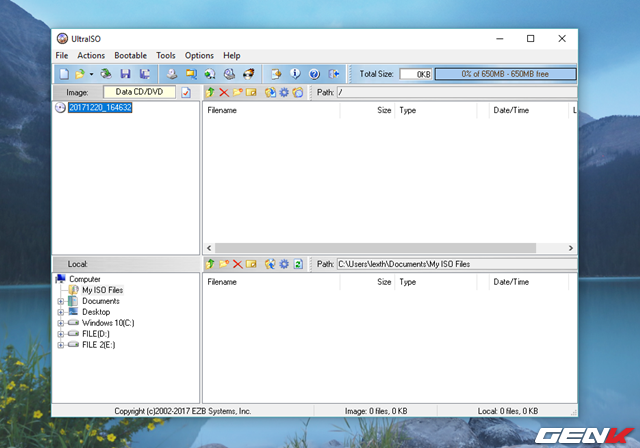Click the Open CD/DVD disc icon

[106, 74]
